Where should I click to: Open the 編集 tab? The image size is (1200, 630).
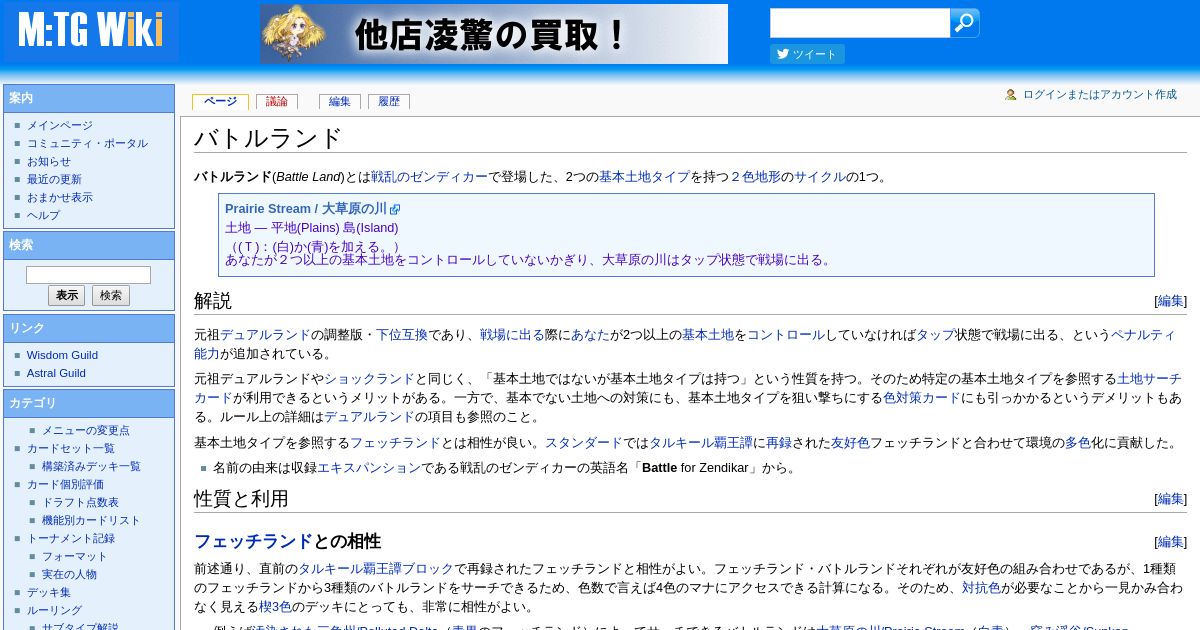[340, 101]
